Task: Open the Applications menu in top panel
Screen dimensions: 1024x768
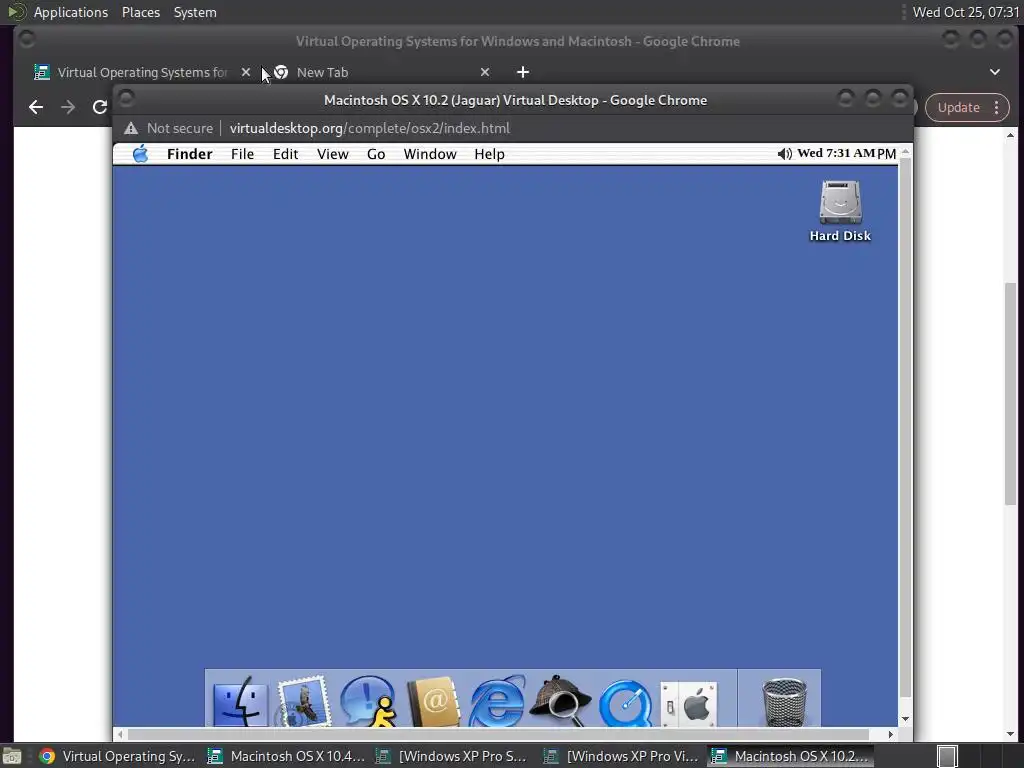Action: click(71, 12)
